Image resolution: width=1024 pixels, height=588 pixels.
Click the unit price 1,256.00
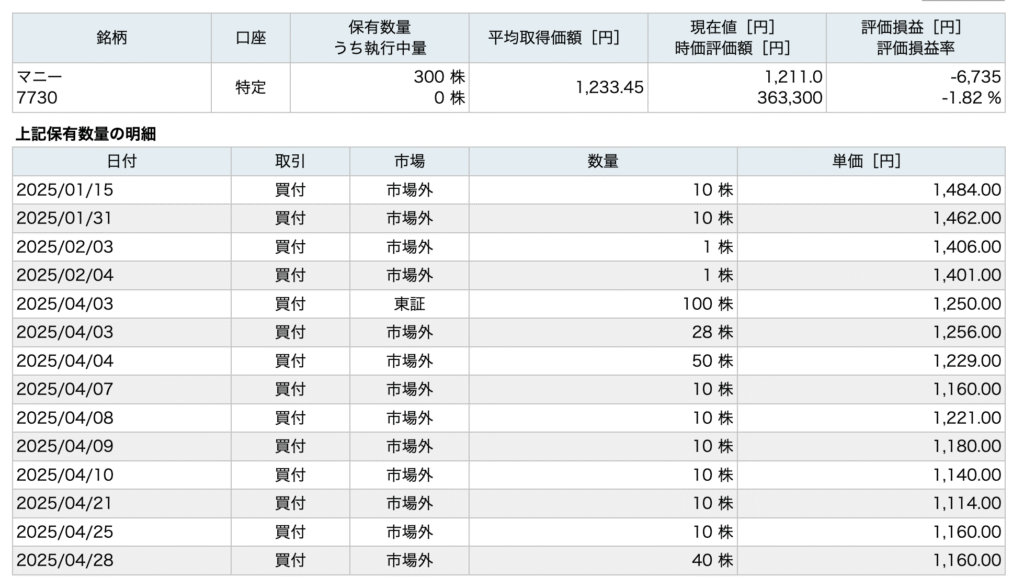tap(967, 332)
